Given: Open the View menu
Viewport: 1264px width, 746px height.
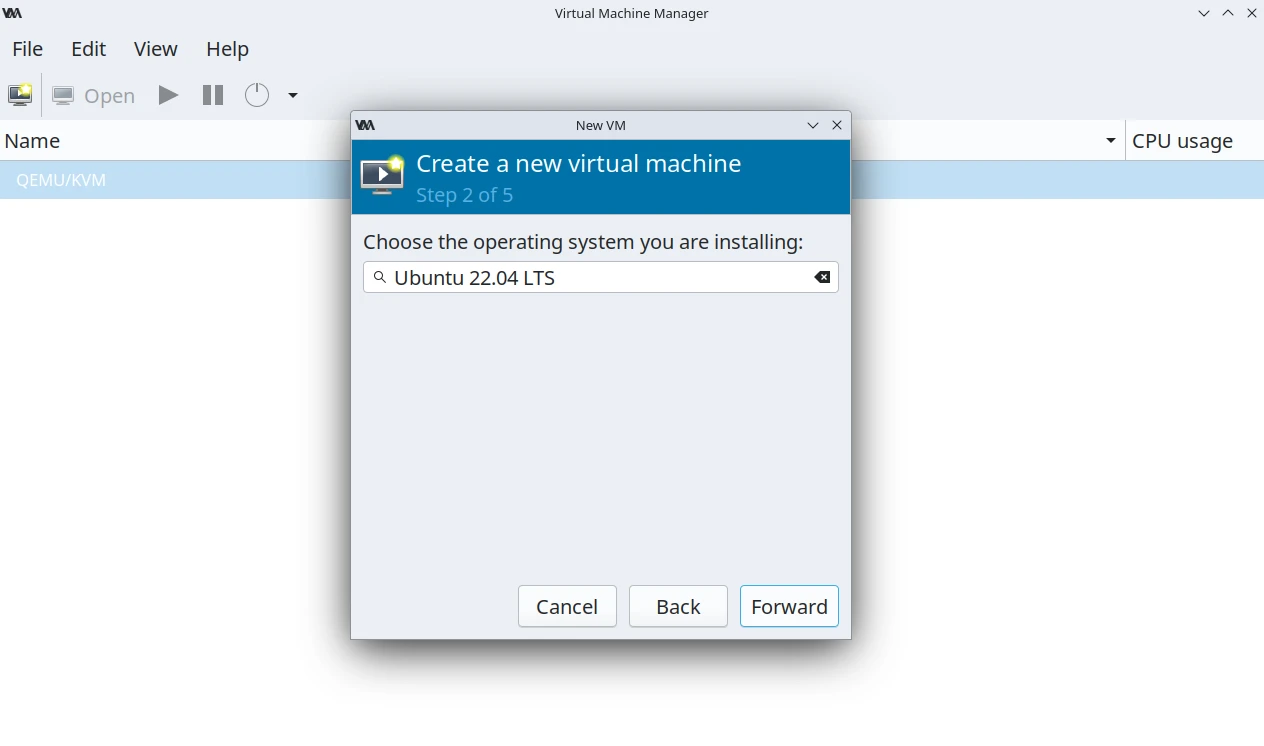Looking at the screenshot, I should click(155, 49).
